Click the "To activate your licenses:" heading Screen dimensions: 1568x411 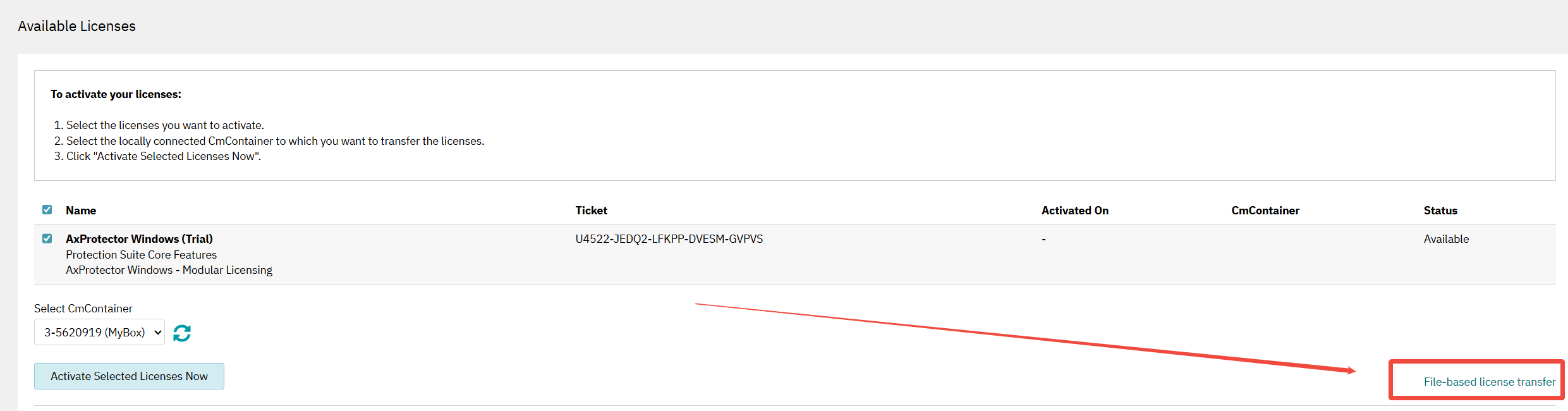(116, 94)
